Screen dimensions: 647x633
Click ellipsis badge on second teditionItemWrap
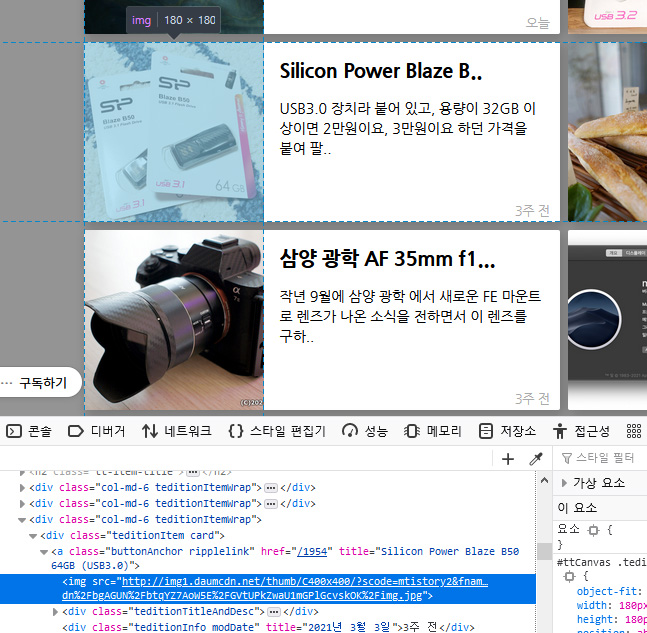pyautogui.click(x=271, y=504)
